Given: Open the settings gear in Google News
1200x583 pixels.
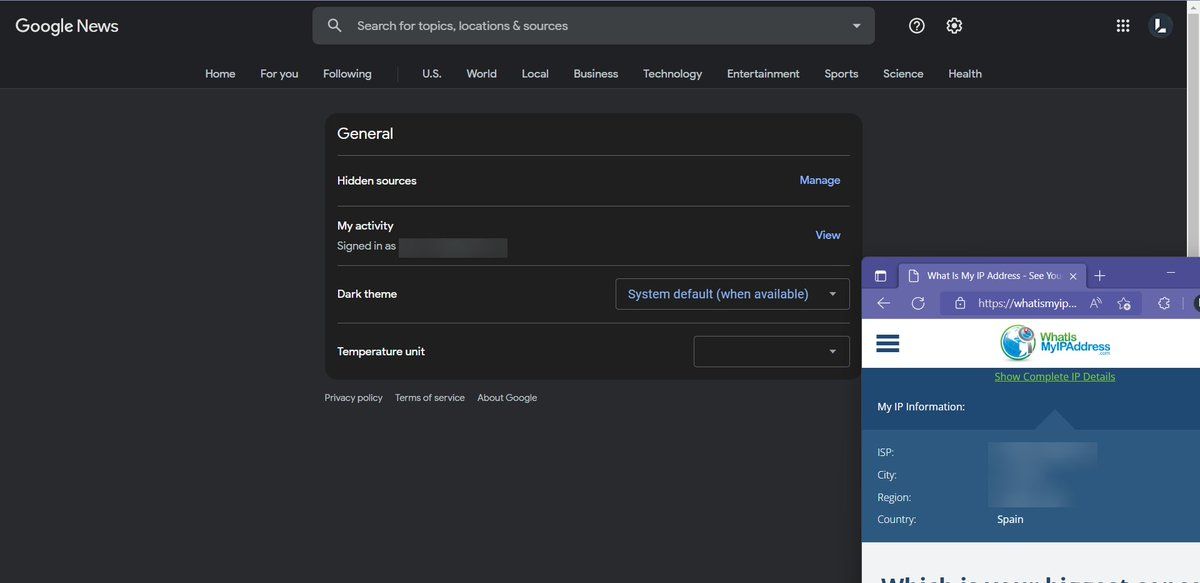Looking at the screenshot, I should 954,26.
